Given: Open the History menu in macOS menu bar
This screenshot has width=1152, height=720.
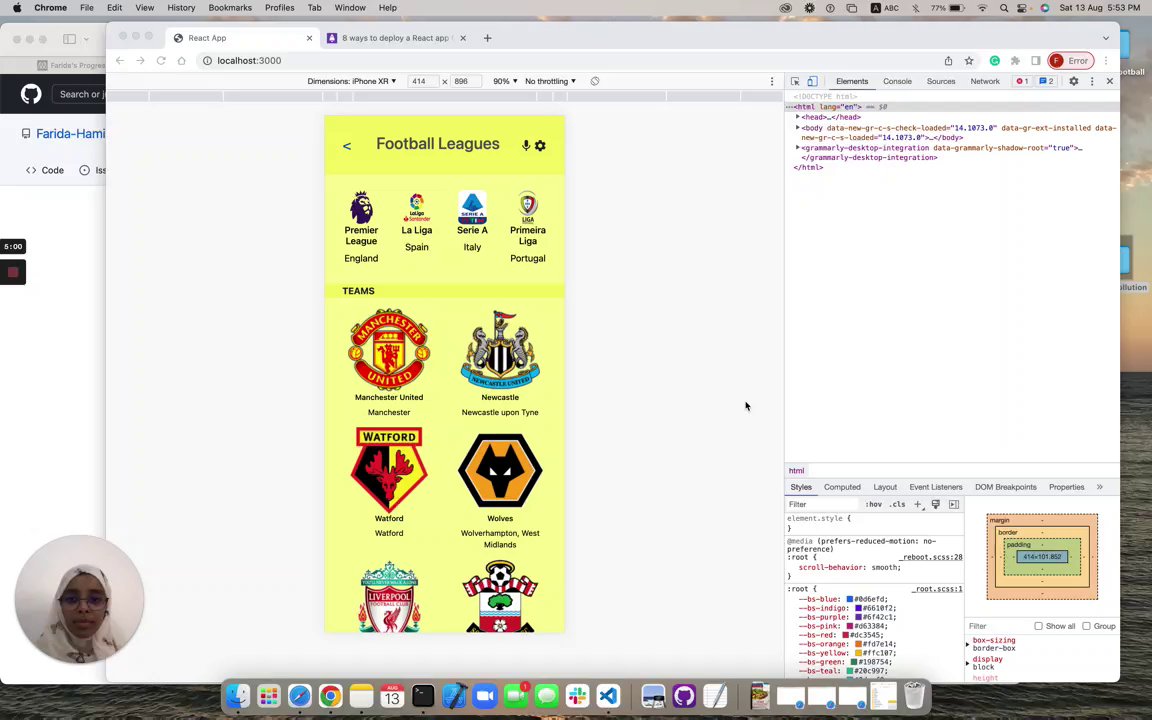Looking at the screenshot, I should [x=181, y=8].
